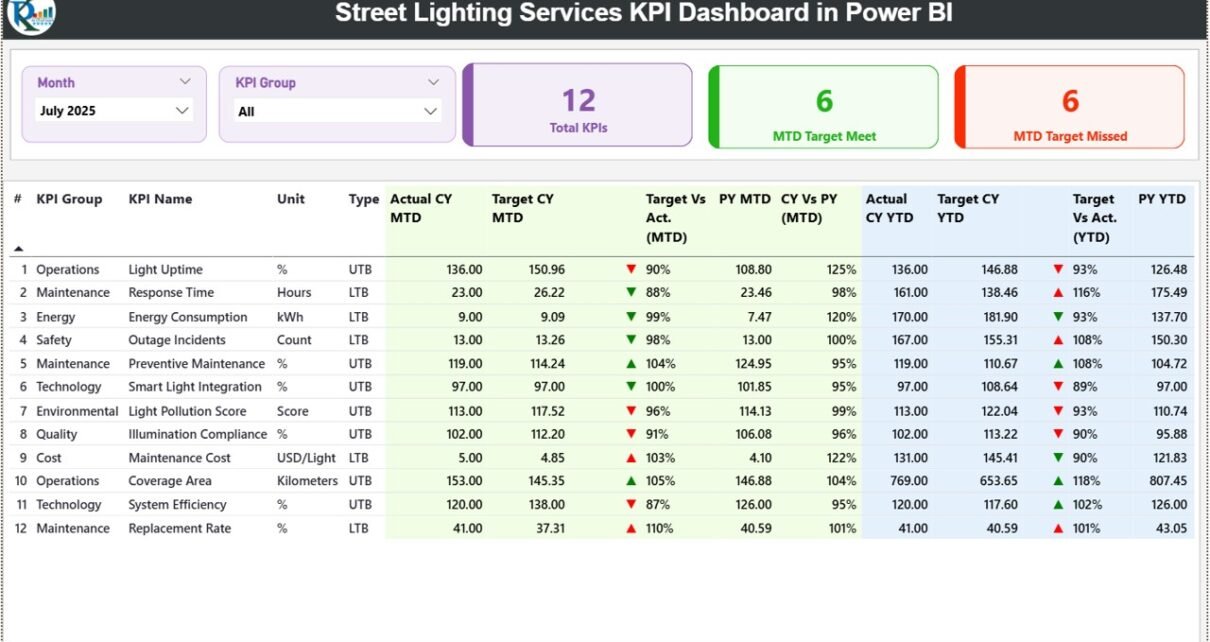Collapse the Month slicer header chevron

[185, 82]
